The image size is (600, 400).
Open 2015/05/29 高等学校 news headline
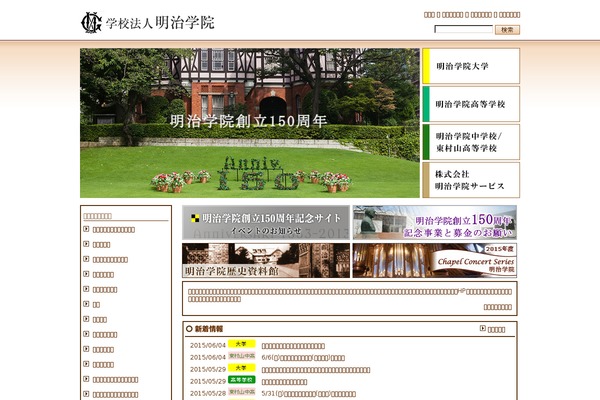[284, 382]
